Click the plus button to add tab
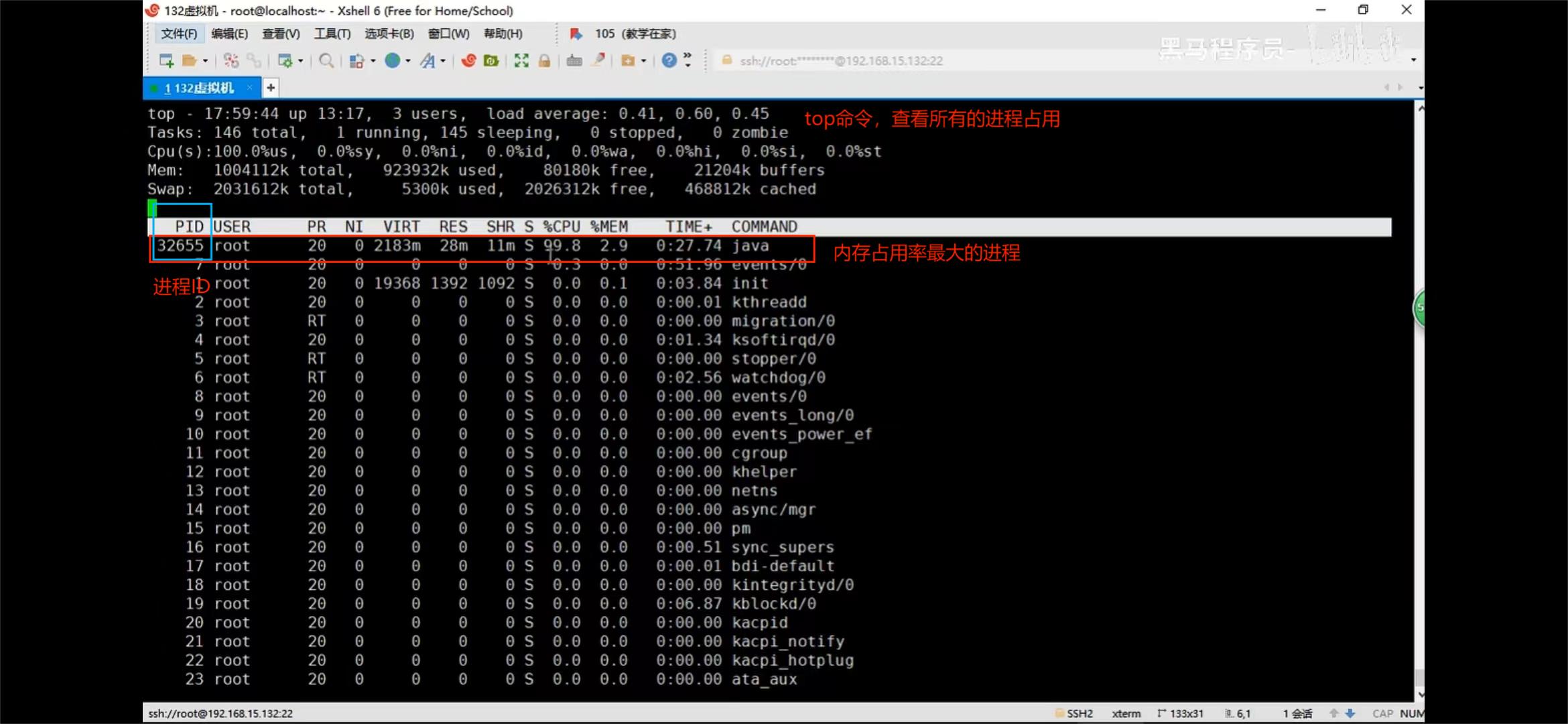The height and width of the screenshot is (724, 1568). coord(271,88)
